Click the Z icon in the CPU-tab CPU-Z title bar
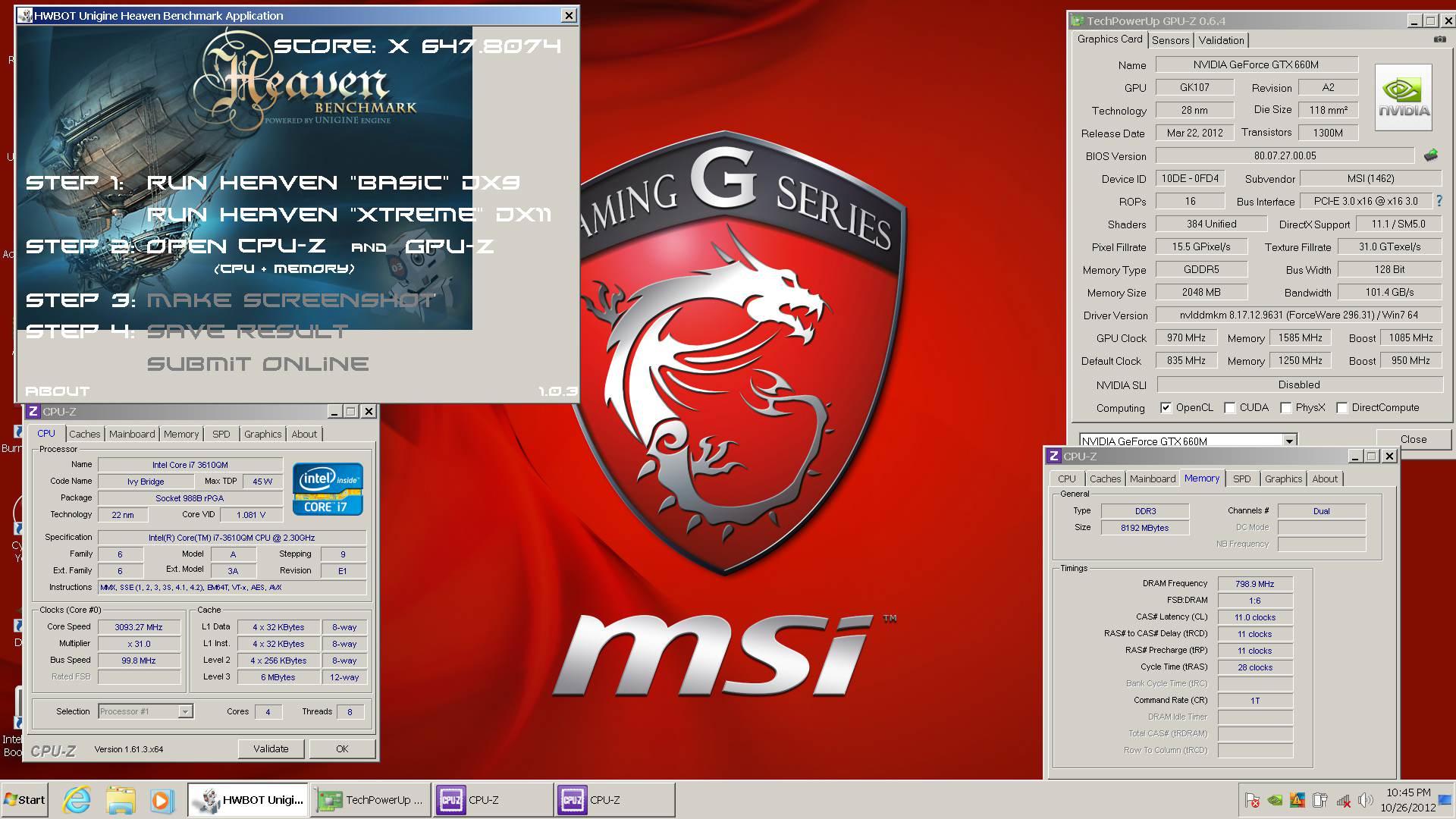1456x819 pixels. point(33,411)
